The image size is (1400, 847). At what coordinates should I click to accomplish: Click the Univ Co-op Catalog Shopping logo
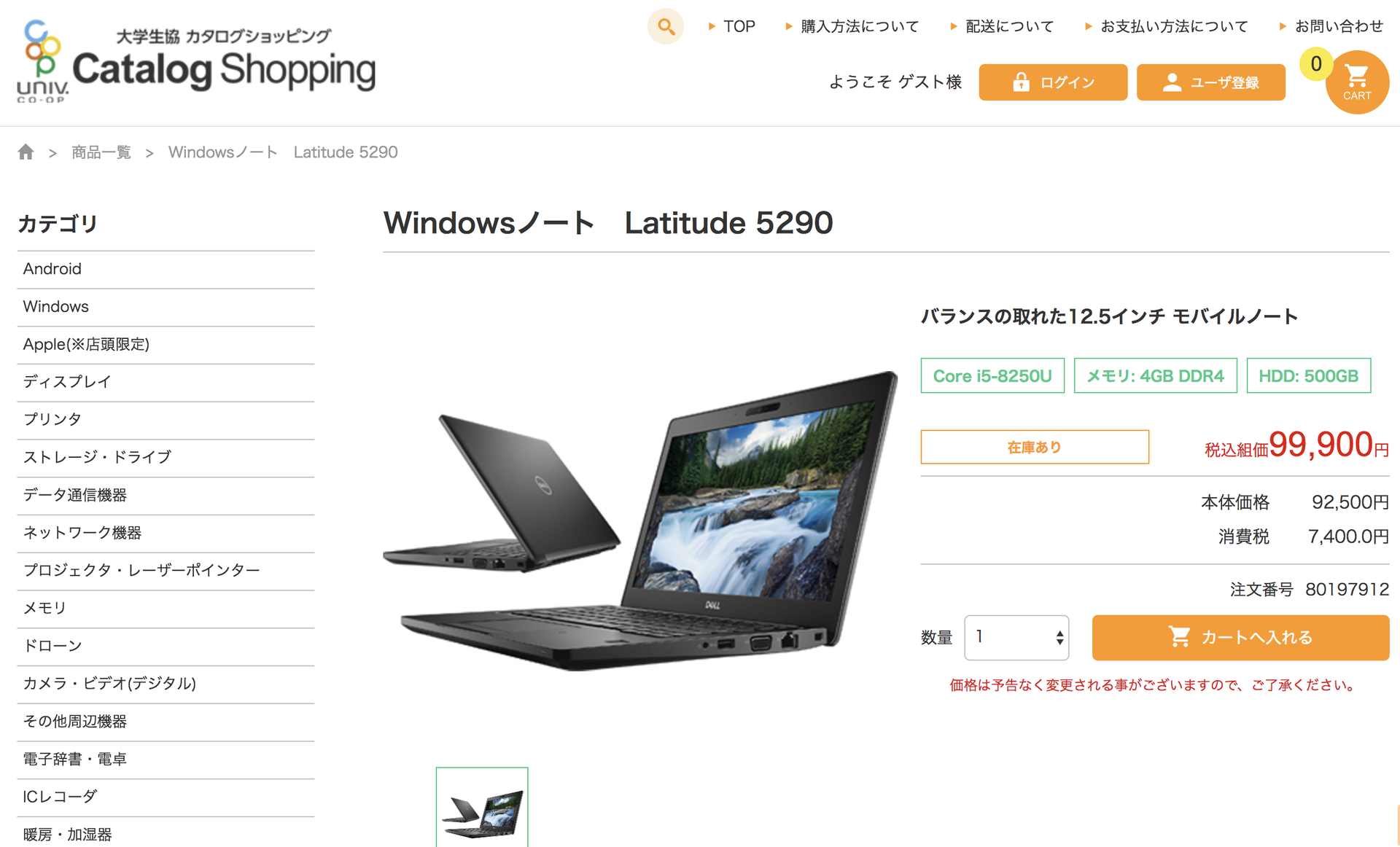tap(195, 63)
